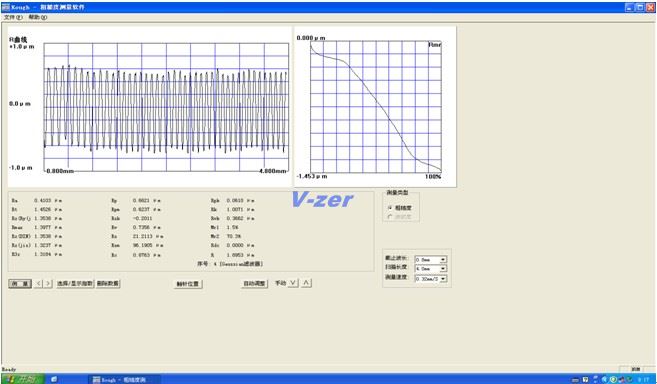The height and width of the screenshot is (384, 657).
Task: Click the 触针位置 button
Action: point(188,284)
